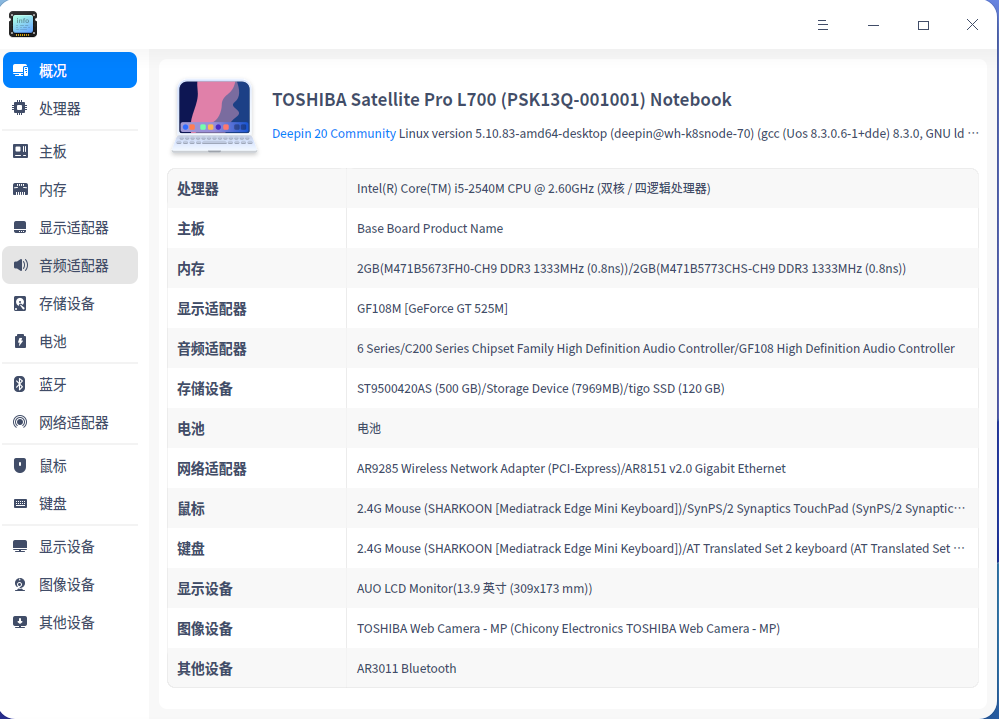The image size is (999, 719).
Task: Select the 处理器 (Processor) sidebar item
Action: click(52, 108)
